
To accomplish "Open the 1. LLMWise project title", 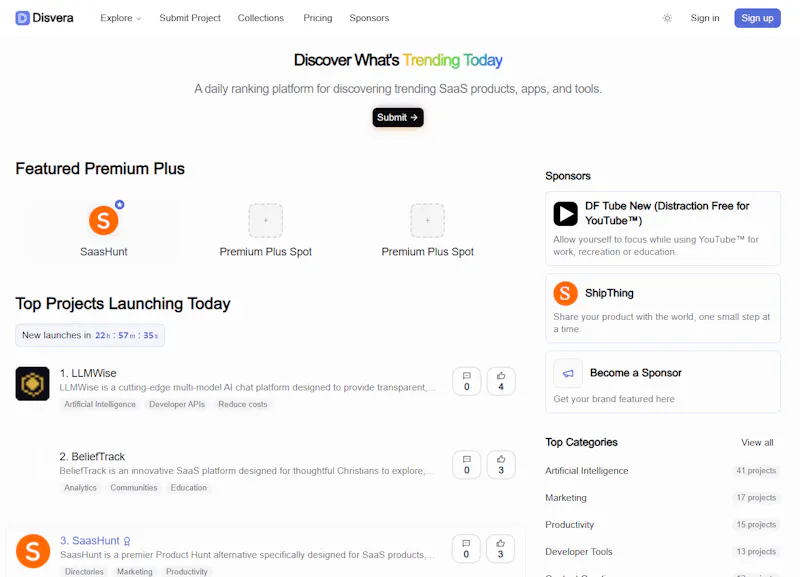I will (88, 373).
